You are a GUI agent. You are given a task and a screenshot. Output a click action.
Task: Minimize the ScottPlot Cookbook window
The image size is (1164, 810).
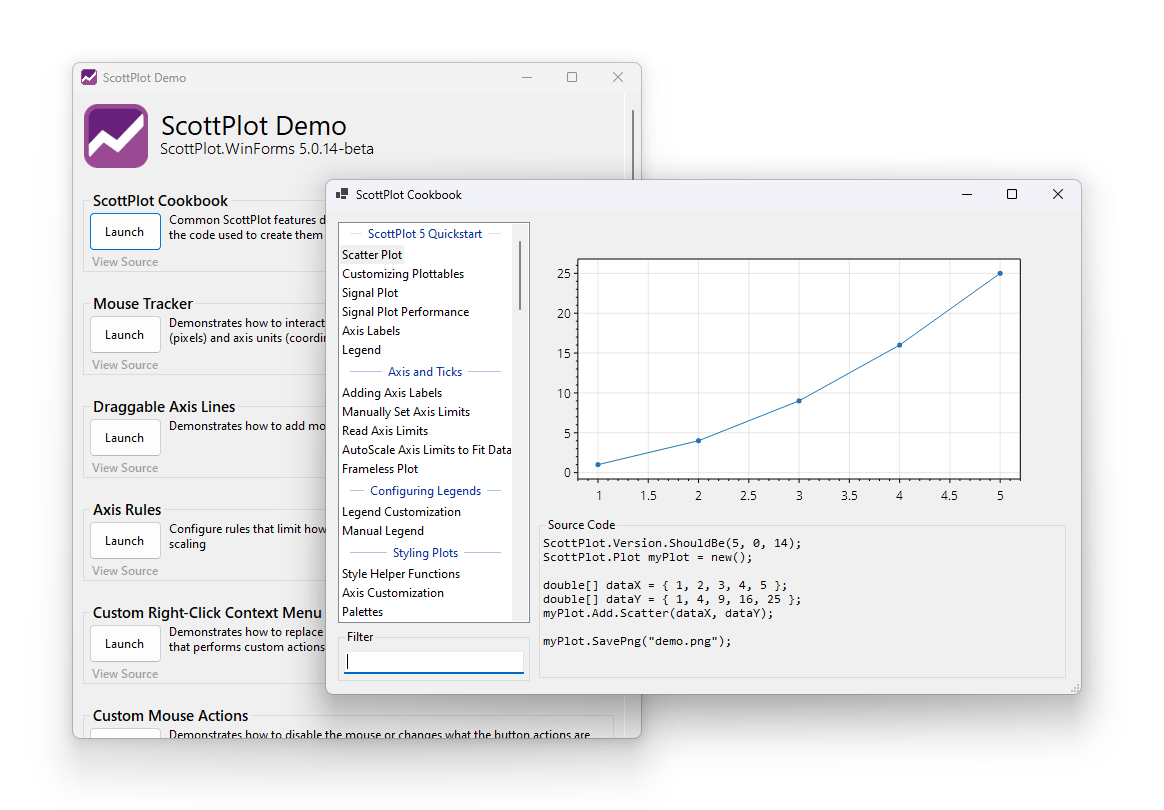click(x=967, y=195)
